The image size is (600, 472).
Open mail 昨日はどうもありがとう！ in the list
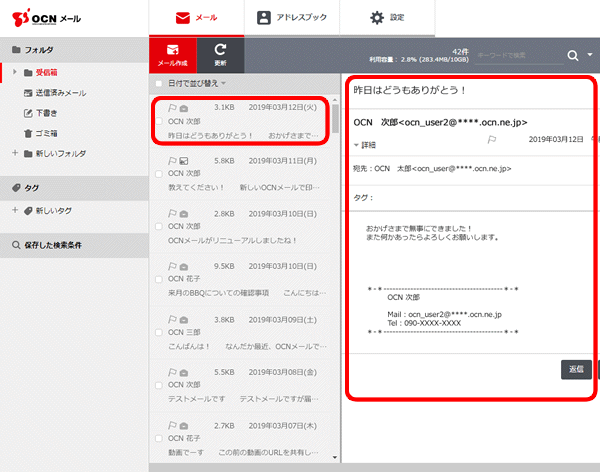(x=240, y=121)
